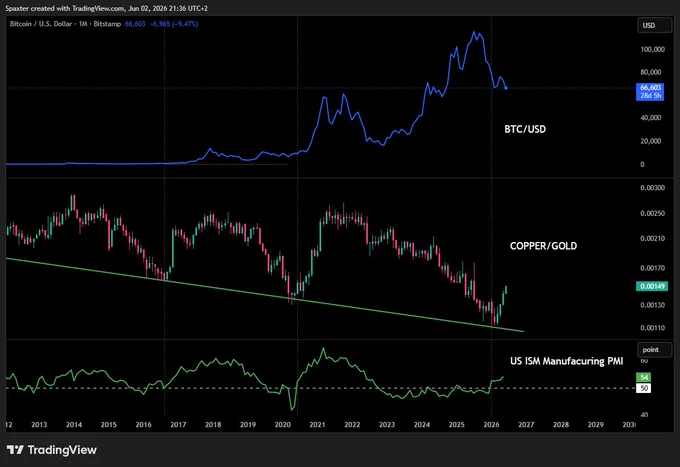Viewport: 680px width, 467px height.
Task: Click the 40,000 price axis label
Action: [x=651, y=118]
